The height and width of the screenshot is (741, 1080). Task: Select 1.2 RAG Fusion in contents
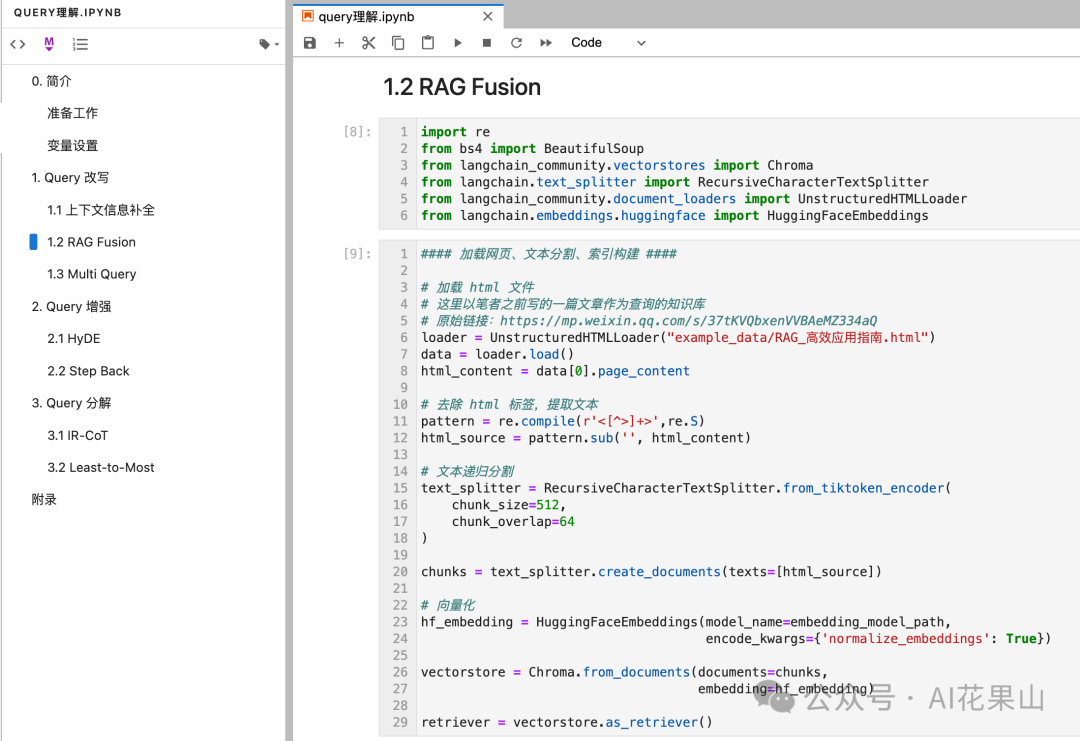(92, 242)
